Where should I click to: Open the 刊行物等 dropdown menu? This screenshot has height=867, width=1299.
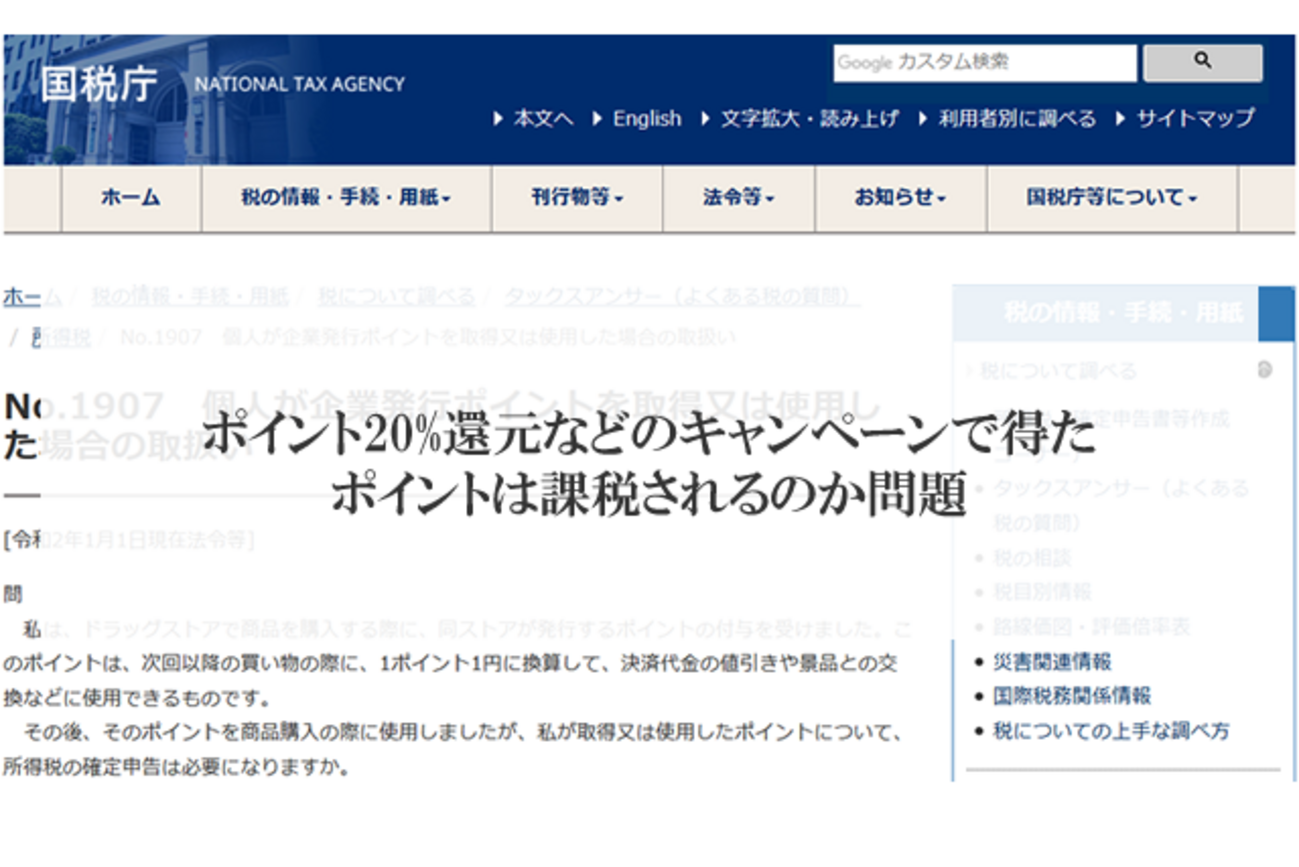pyautogui.click(x=577, y=198)
